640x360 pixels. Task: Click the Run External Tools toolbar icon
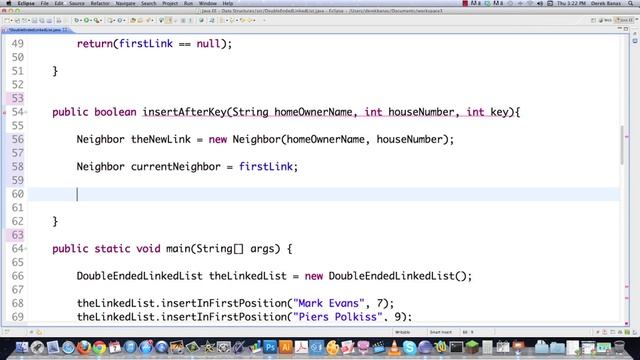point(96,20)
